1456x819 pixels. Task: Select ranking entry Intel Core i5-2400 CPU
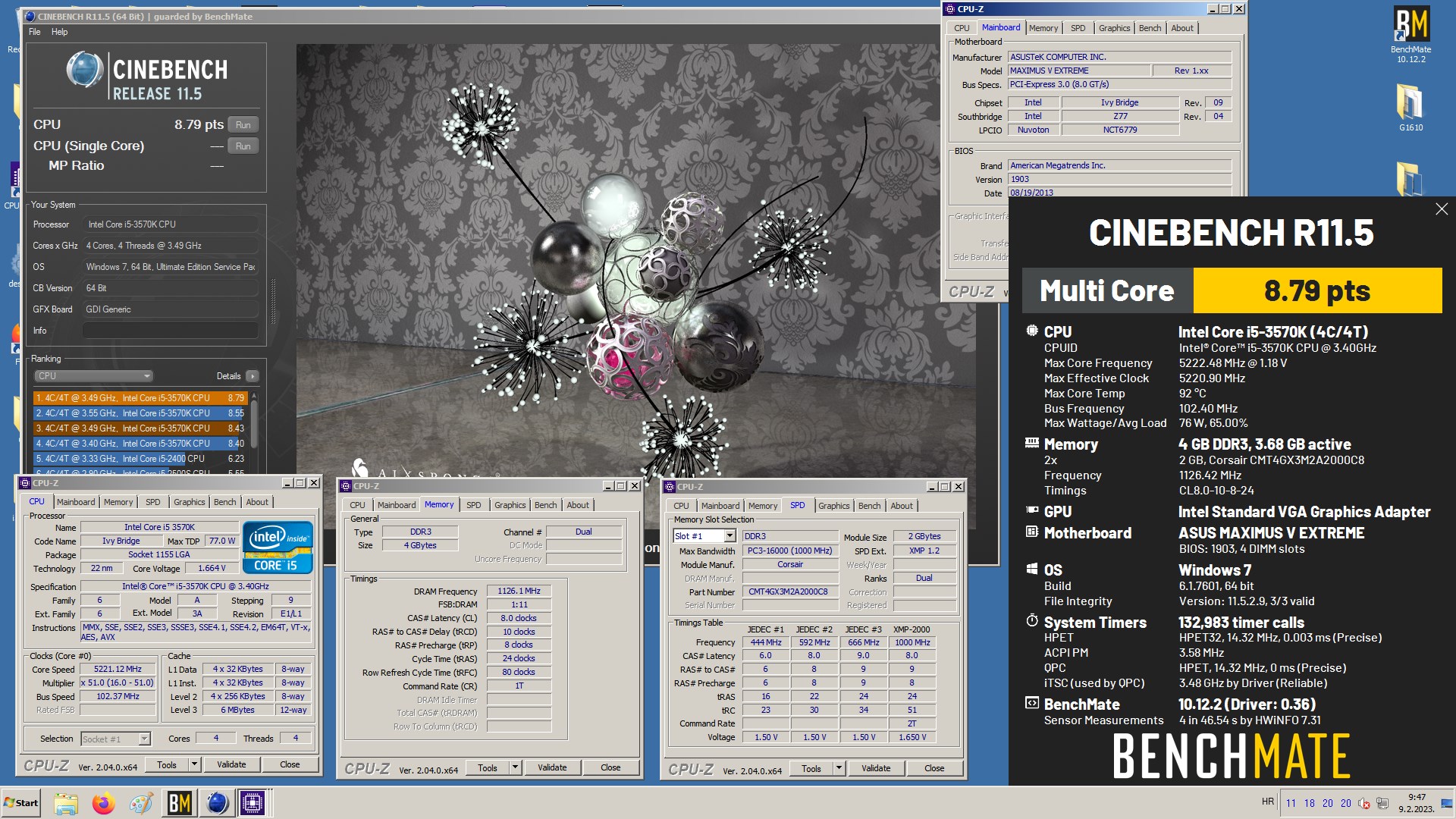click(140, 459)
